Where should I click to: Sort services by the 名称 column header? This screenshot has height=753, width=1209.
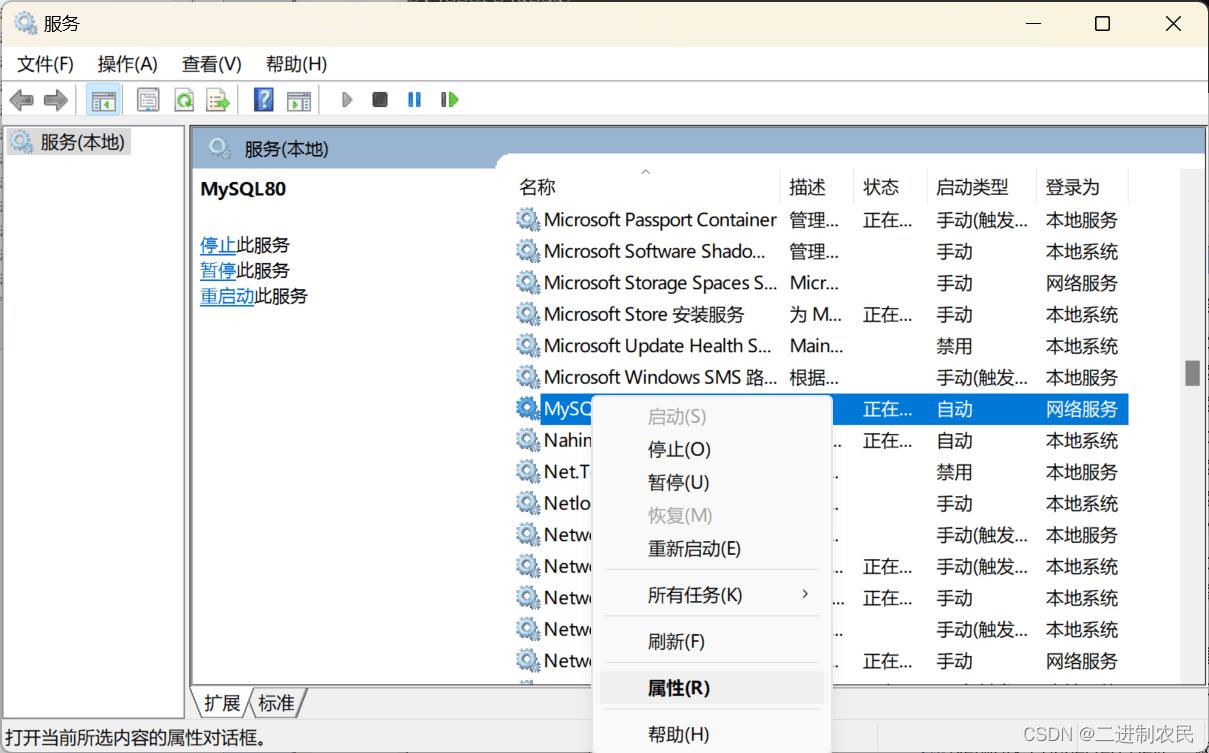pos(538,187)
